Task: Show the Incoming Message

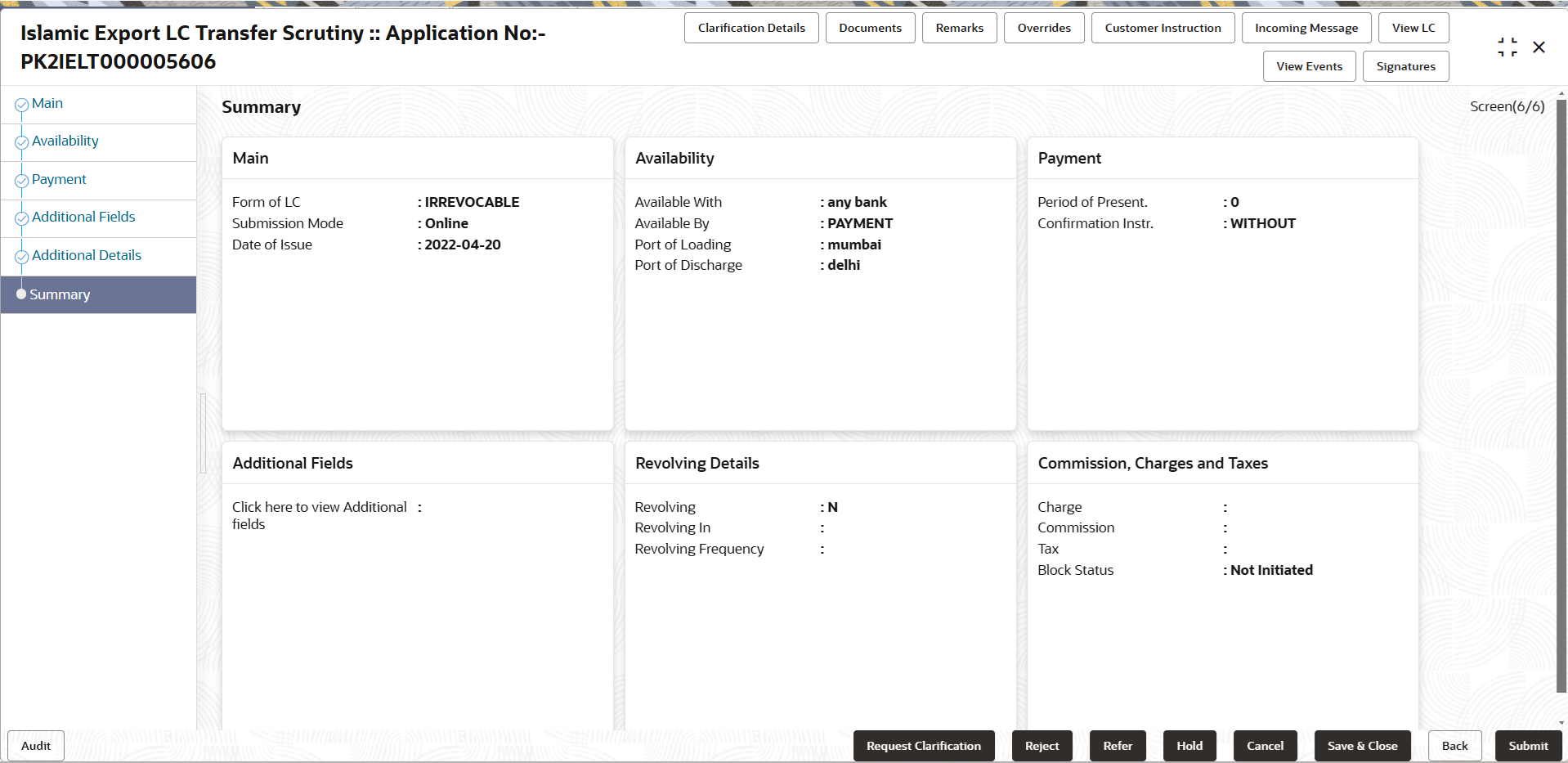Action: tap(1306, 28)
